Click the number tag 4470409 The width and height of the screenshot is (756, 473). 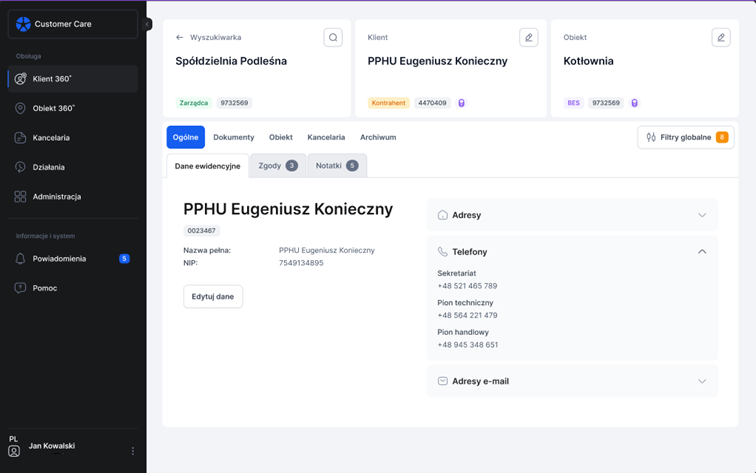click(x=432, y=103)
